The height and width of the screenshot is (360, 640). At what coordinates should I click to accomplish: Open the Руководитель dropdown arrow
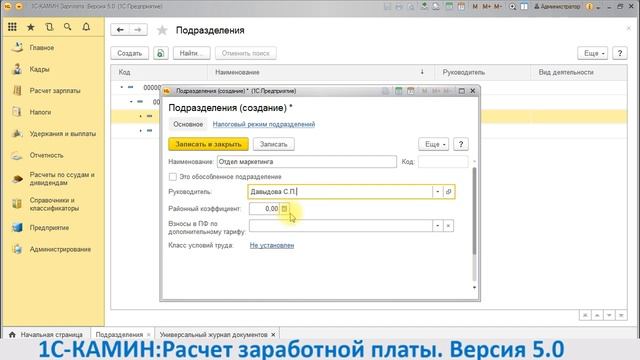[438, 192]
